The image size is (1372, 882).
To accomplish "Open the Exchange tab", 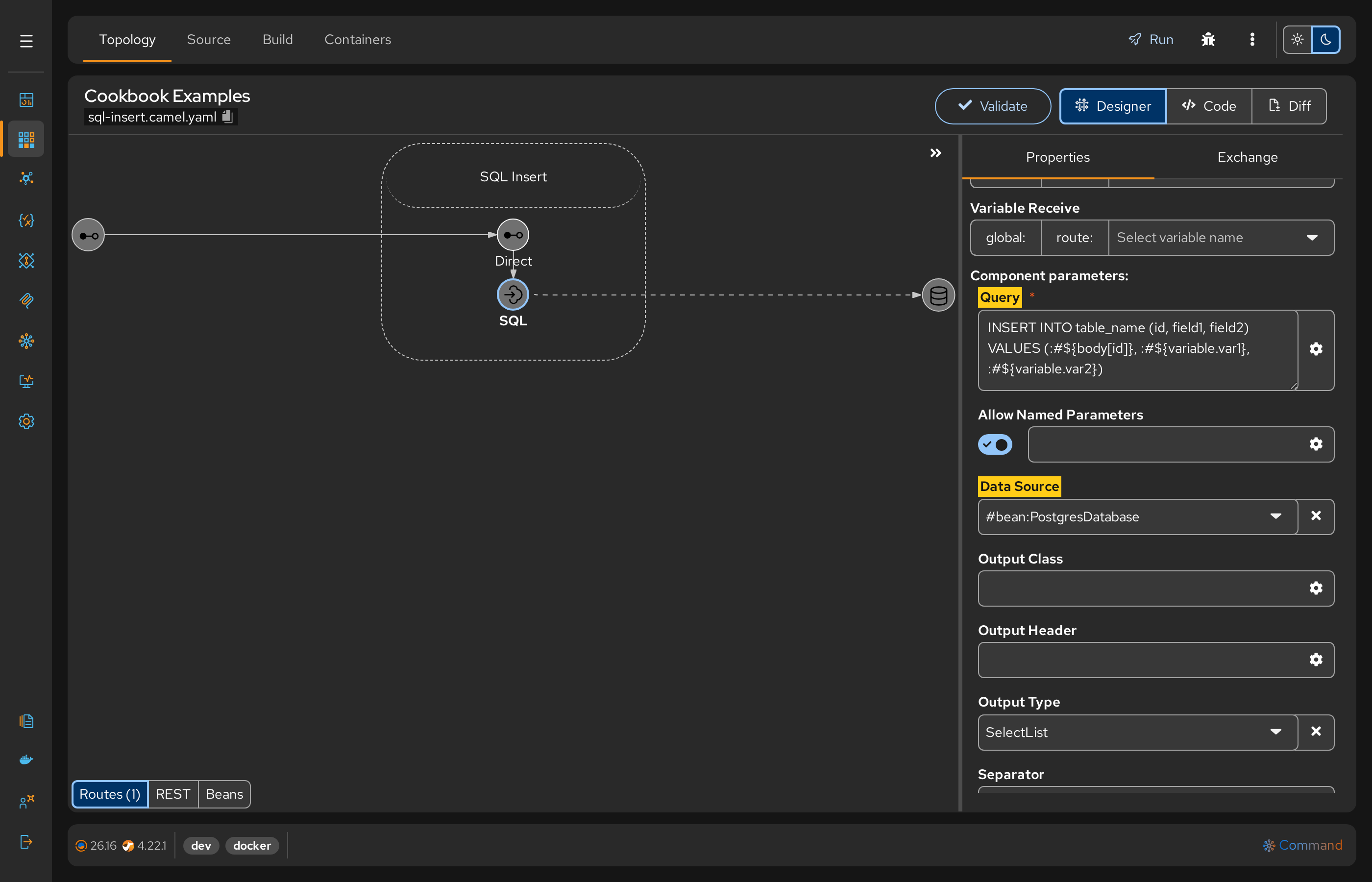I will [x=1247, y=157].
